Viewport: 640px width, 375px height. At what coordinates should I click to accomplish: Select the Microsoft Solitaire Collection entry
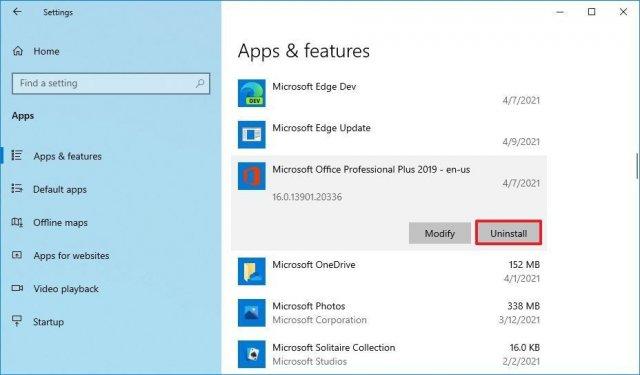[x=389, y=354]
